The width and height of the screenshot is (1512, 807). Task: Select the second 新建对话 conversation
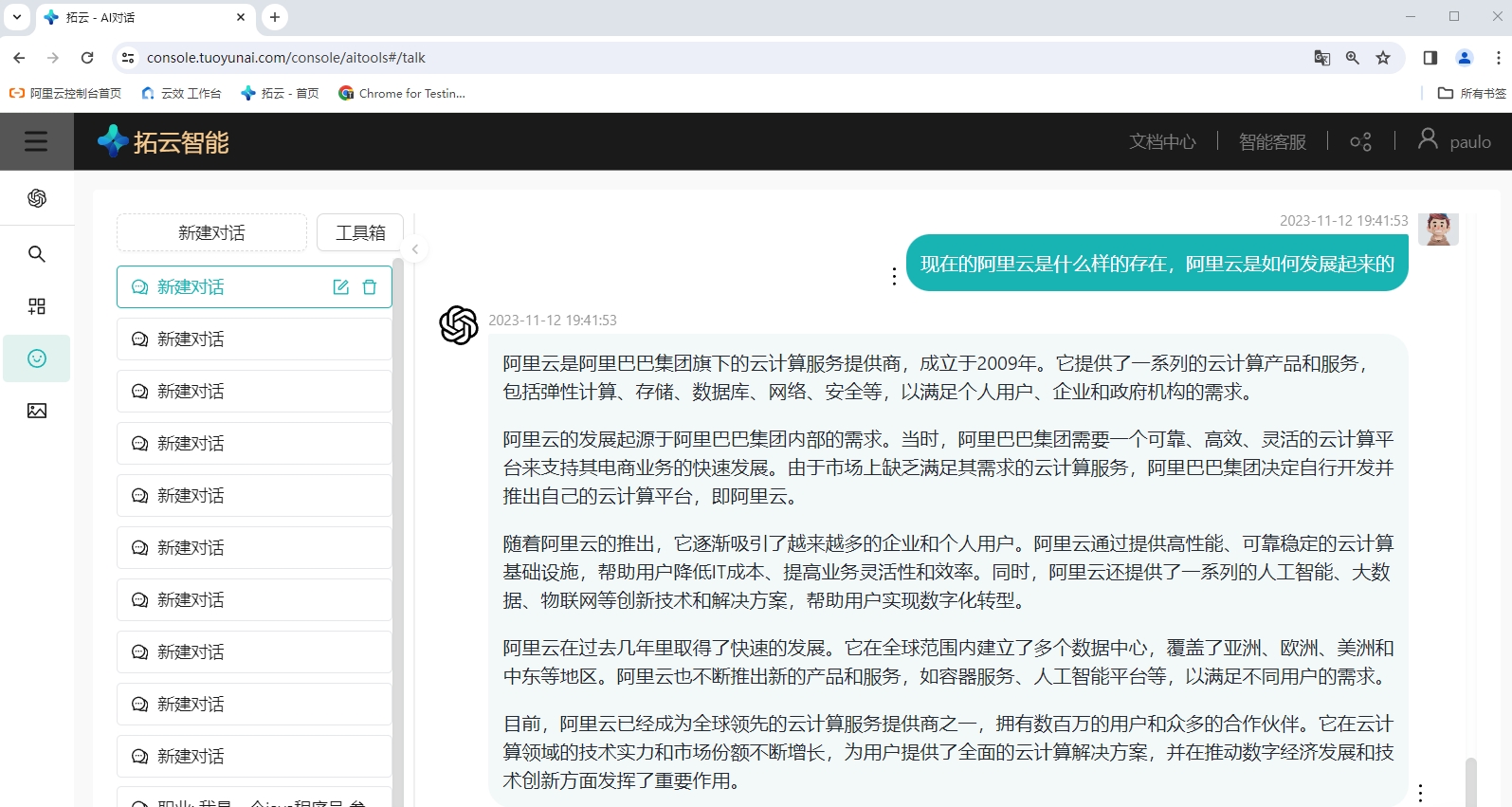pos(254,339)
